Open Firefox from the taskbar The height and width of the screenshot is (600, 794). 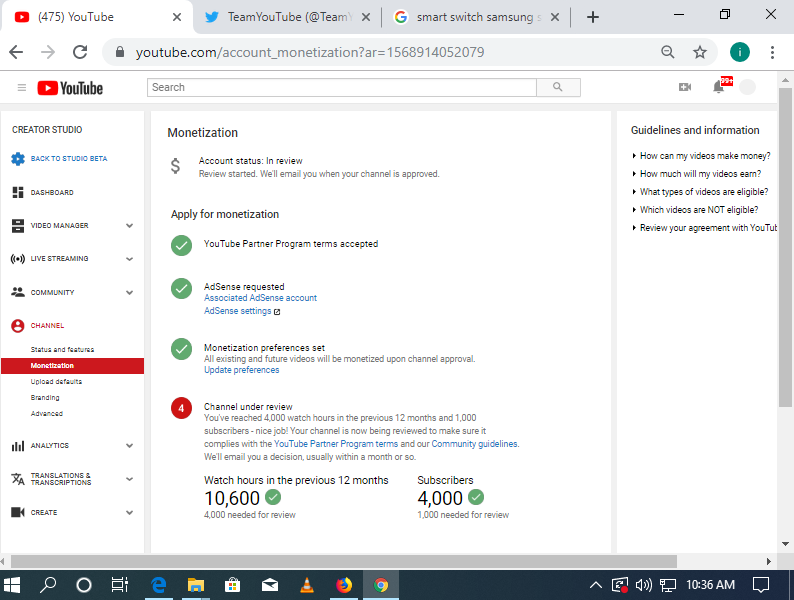[344, 585]
